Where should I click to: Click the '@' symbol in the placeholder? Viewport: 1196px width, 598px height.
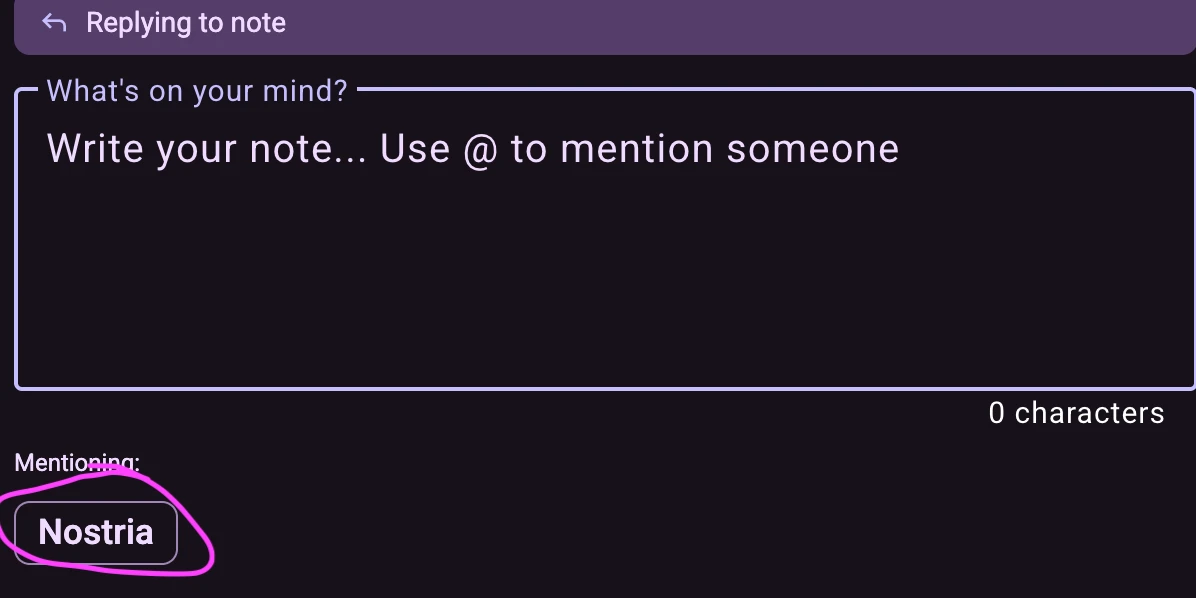coord(480,150)
